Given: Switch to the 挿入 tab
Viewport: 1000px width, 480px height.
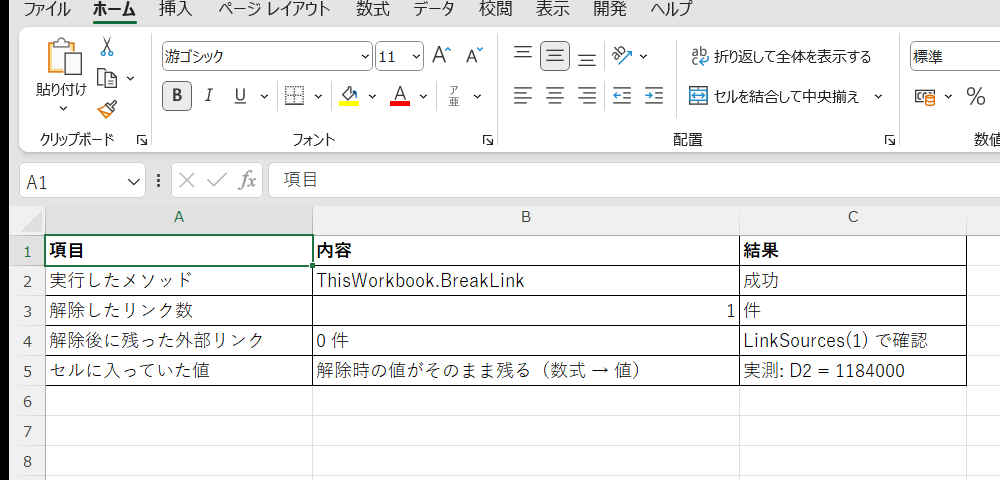Looking at the screenshot, I should [174, 9].
